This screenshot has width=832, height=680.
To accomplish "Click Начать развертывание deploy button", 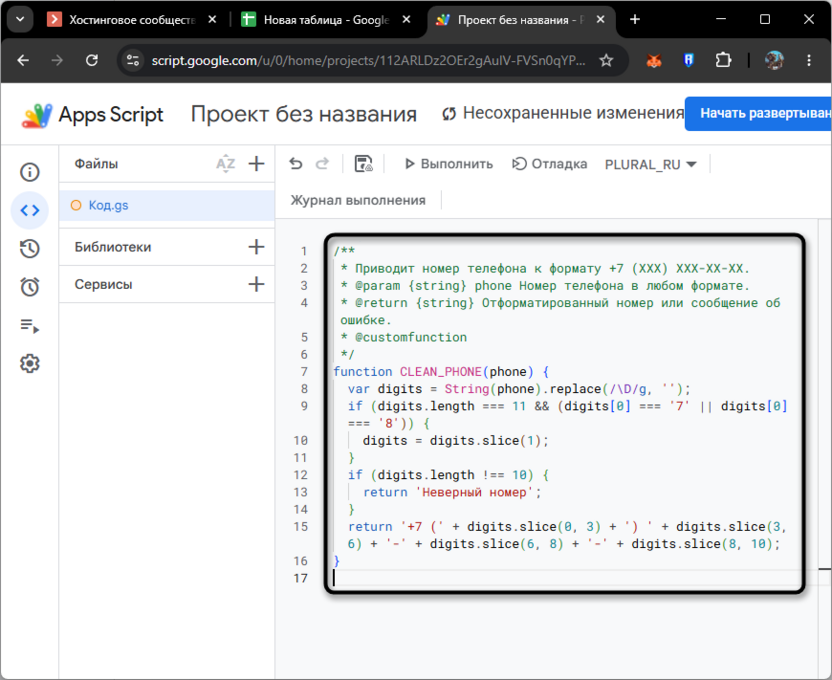I will tap(758, 114).
